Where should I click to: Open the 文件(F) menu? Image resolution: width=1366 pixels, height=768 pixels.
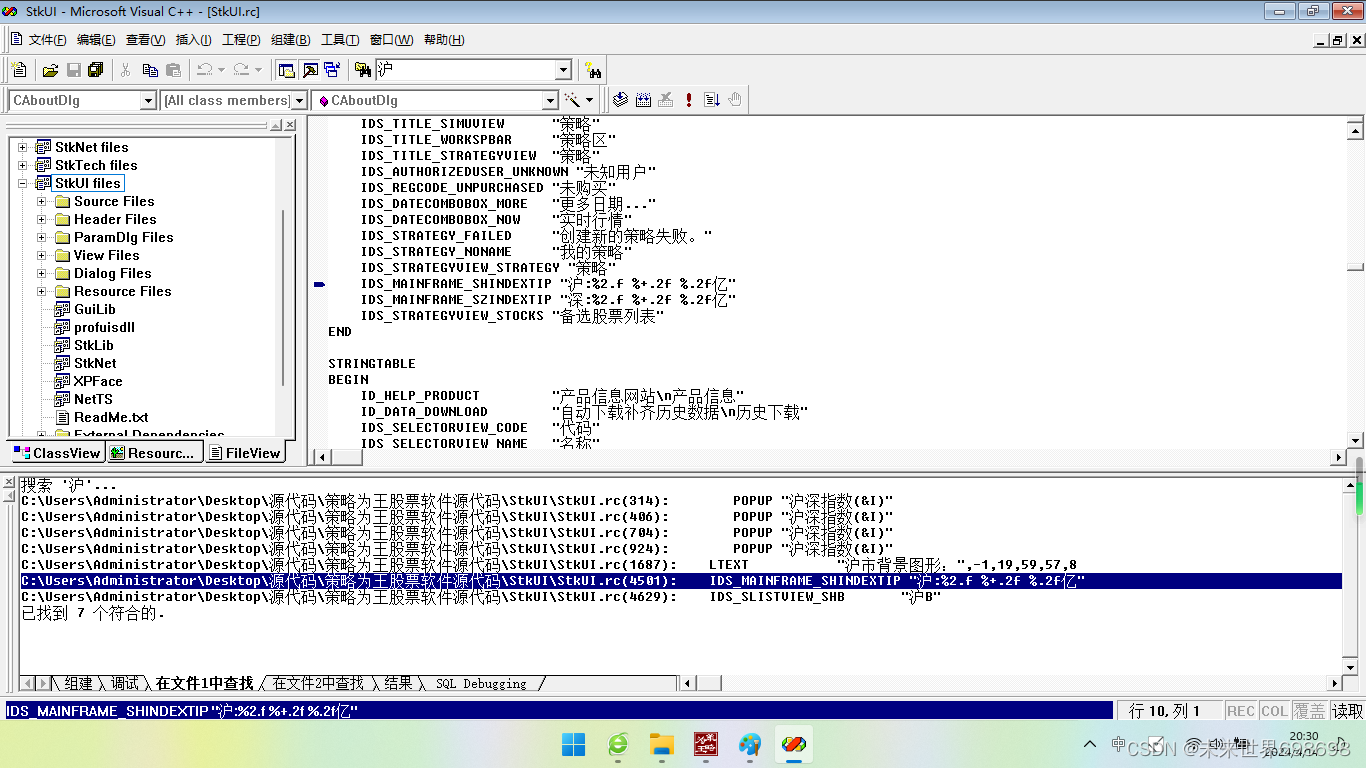(x=47, y=40)
